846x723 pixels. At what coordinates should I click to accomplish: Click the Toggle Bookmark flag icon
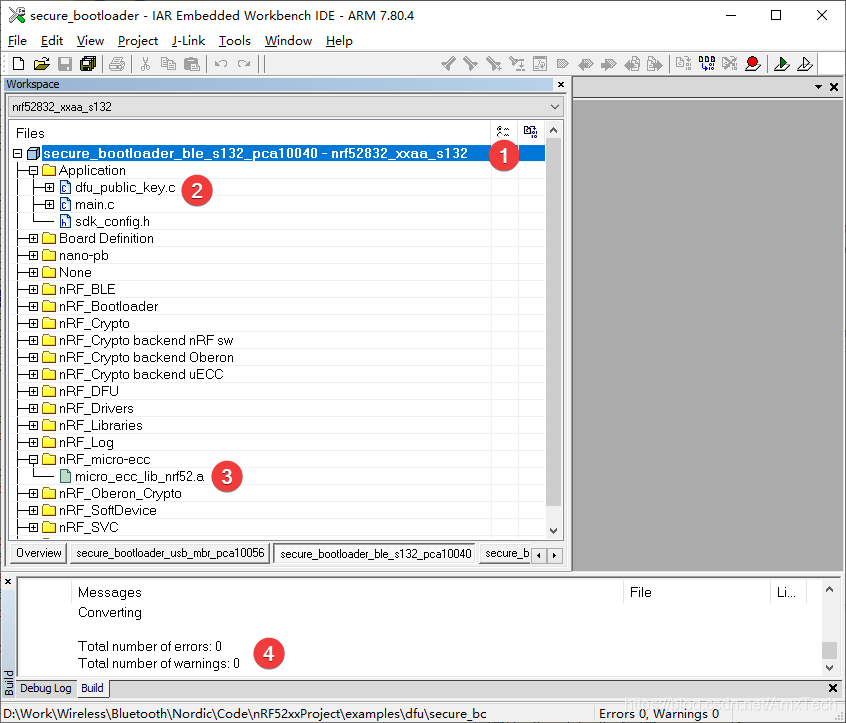tap(563, 64)
